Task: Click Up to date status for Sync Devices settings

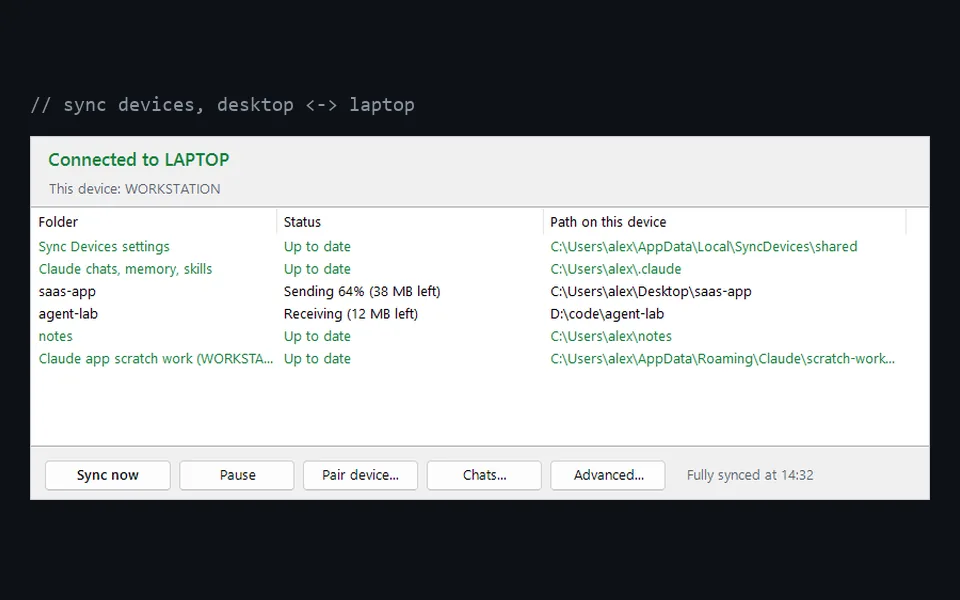Action: [317, 247]
